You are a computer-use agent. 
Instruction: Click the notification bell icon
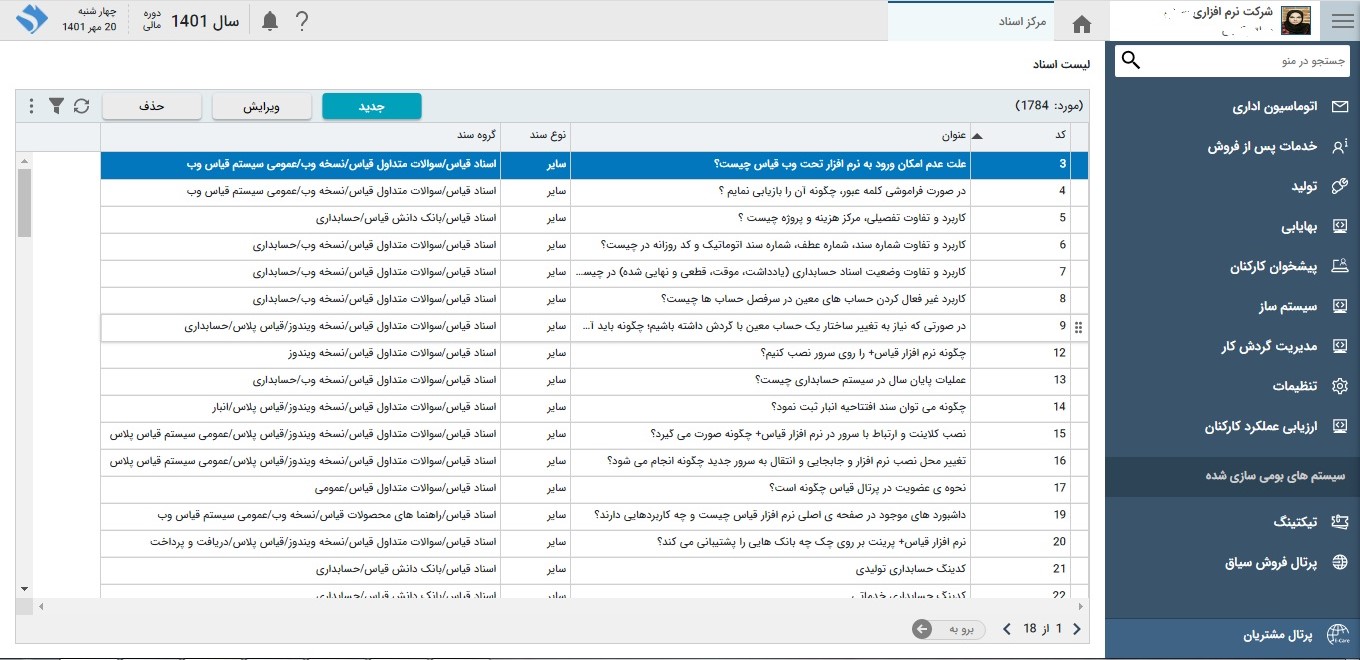[x=270, y=22]
